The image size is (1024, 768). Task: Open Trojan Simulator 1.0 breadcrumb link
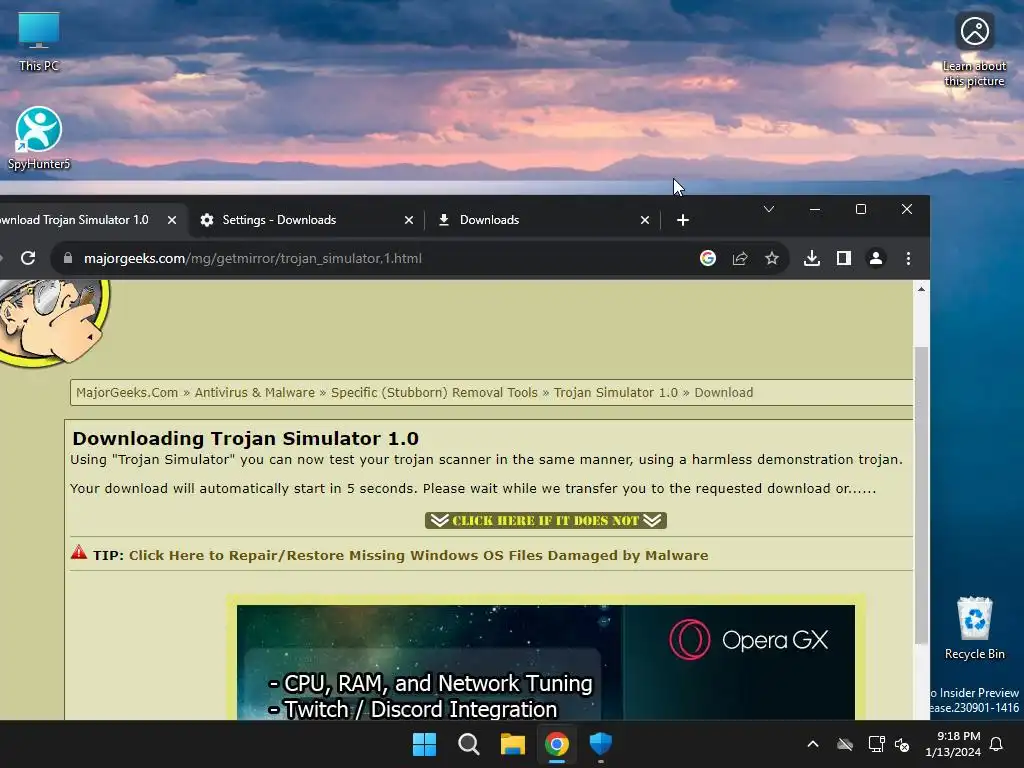pos(616,392)
